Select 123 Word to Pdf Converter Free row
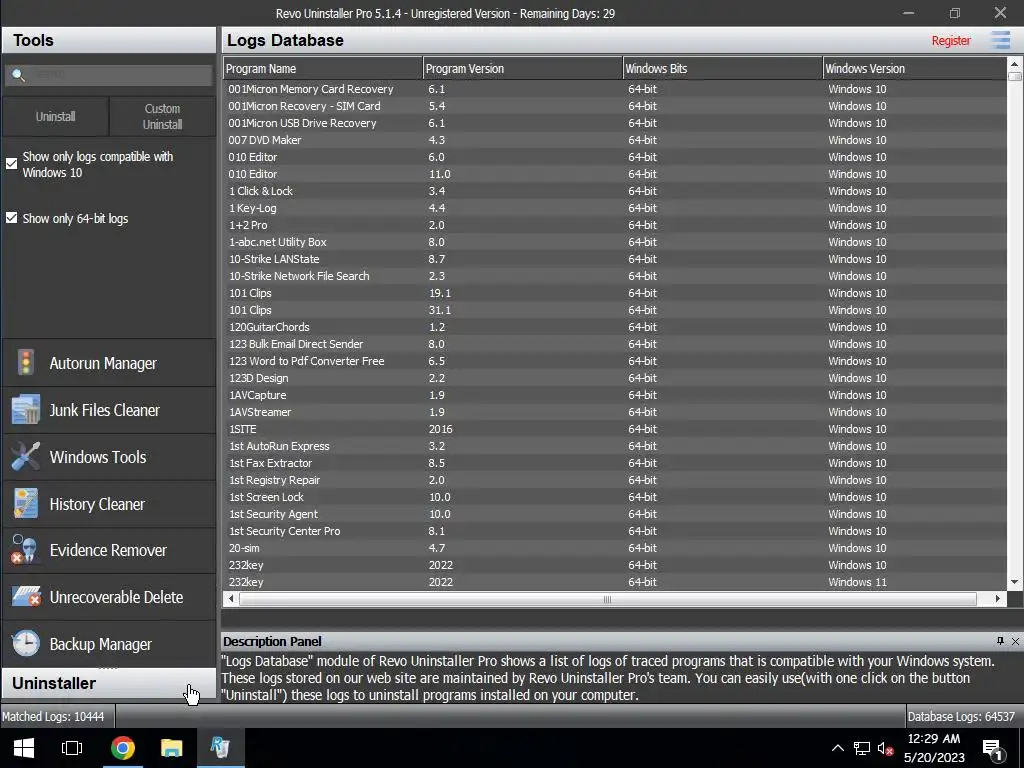This screenshot has height=768, width=1024. coord(615,360)
